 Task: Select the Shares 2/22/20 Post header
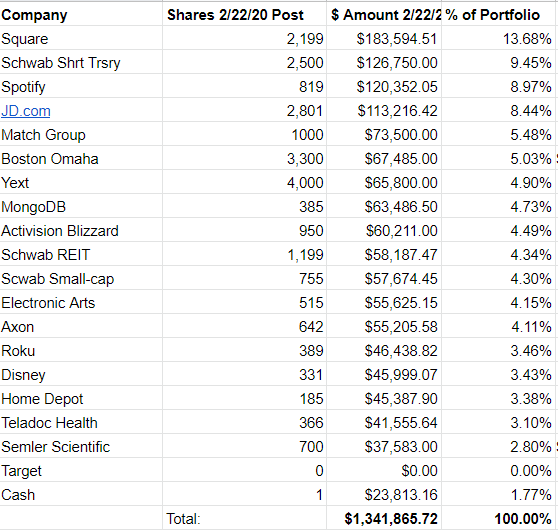pos(244,15)
